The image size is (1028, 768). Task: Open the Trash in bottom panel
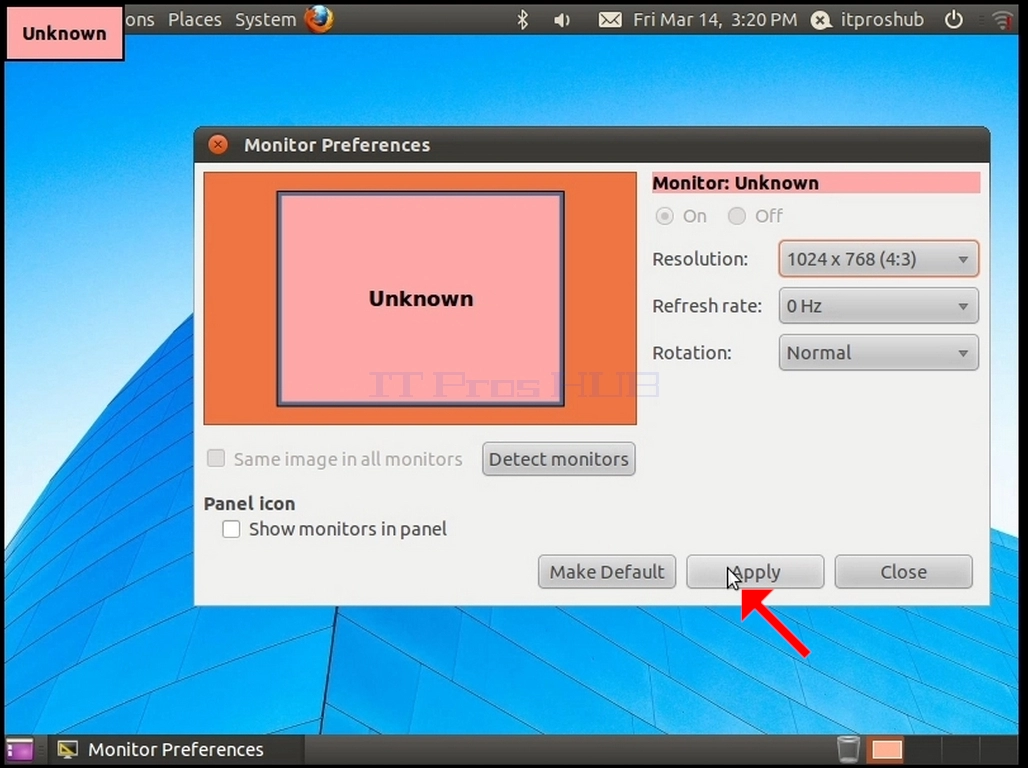[x=848, y=748]
